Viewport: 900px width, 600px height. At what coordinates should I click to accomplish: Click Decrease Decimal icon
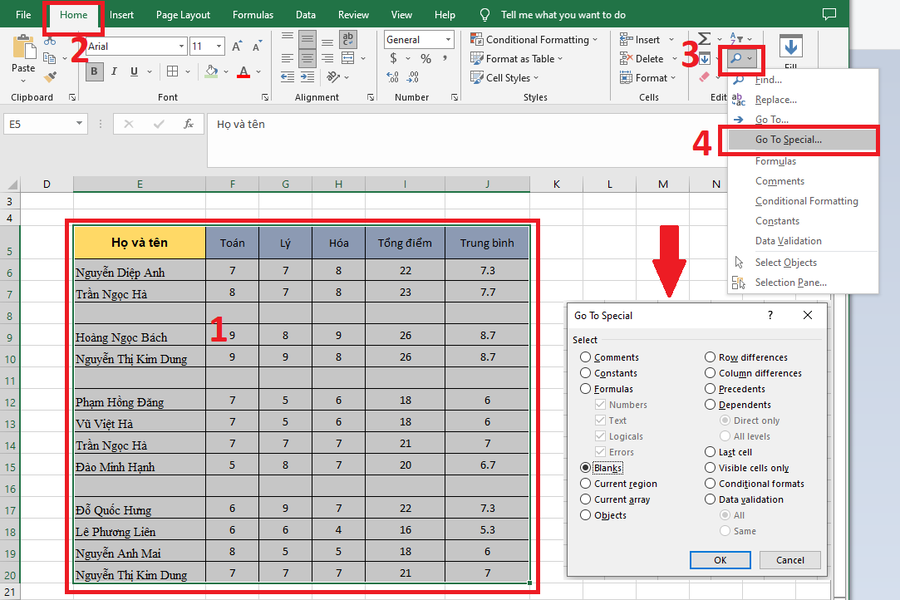coord(413,78)
